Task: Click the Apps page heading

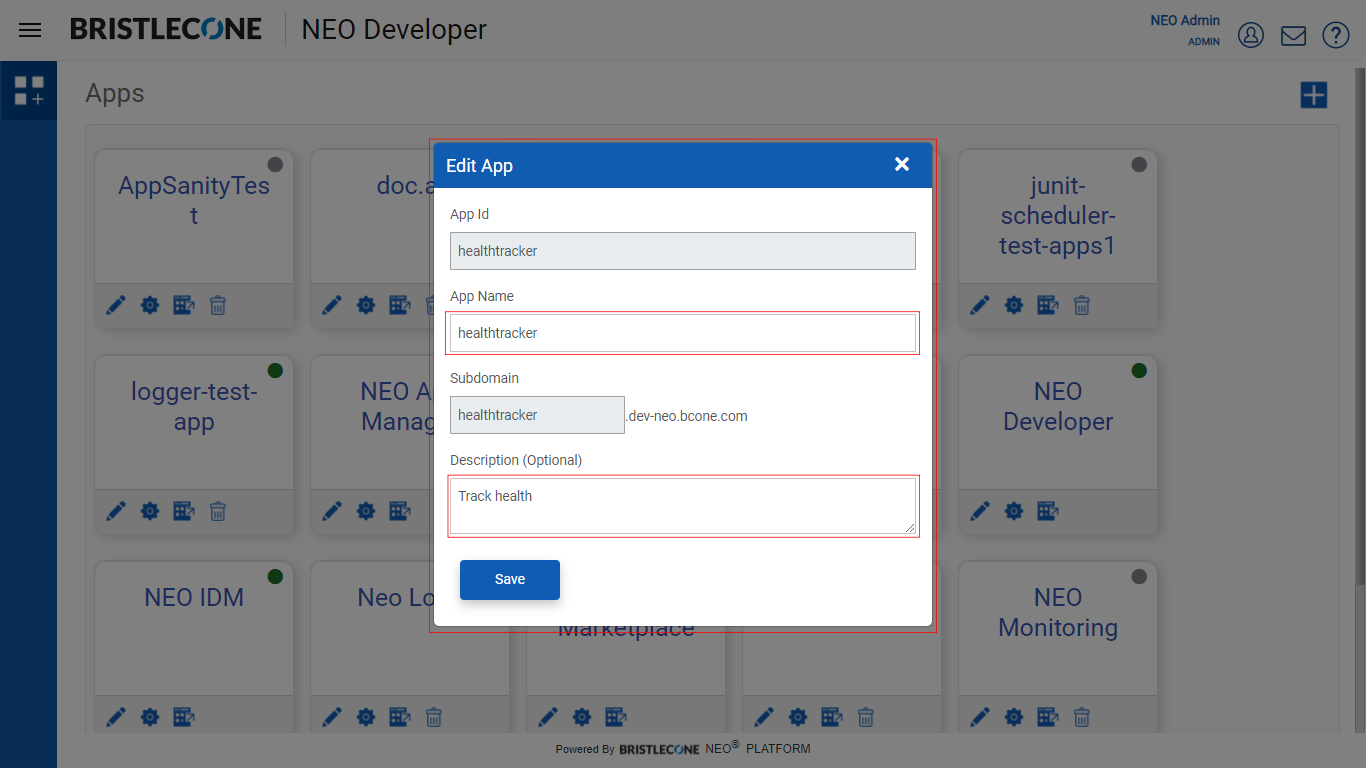Action: (x=115, y=94)
